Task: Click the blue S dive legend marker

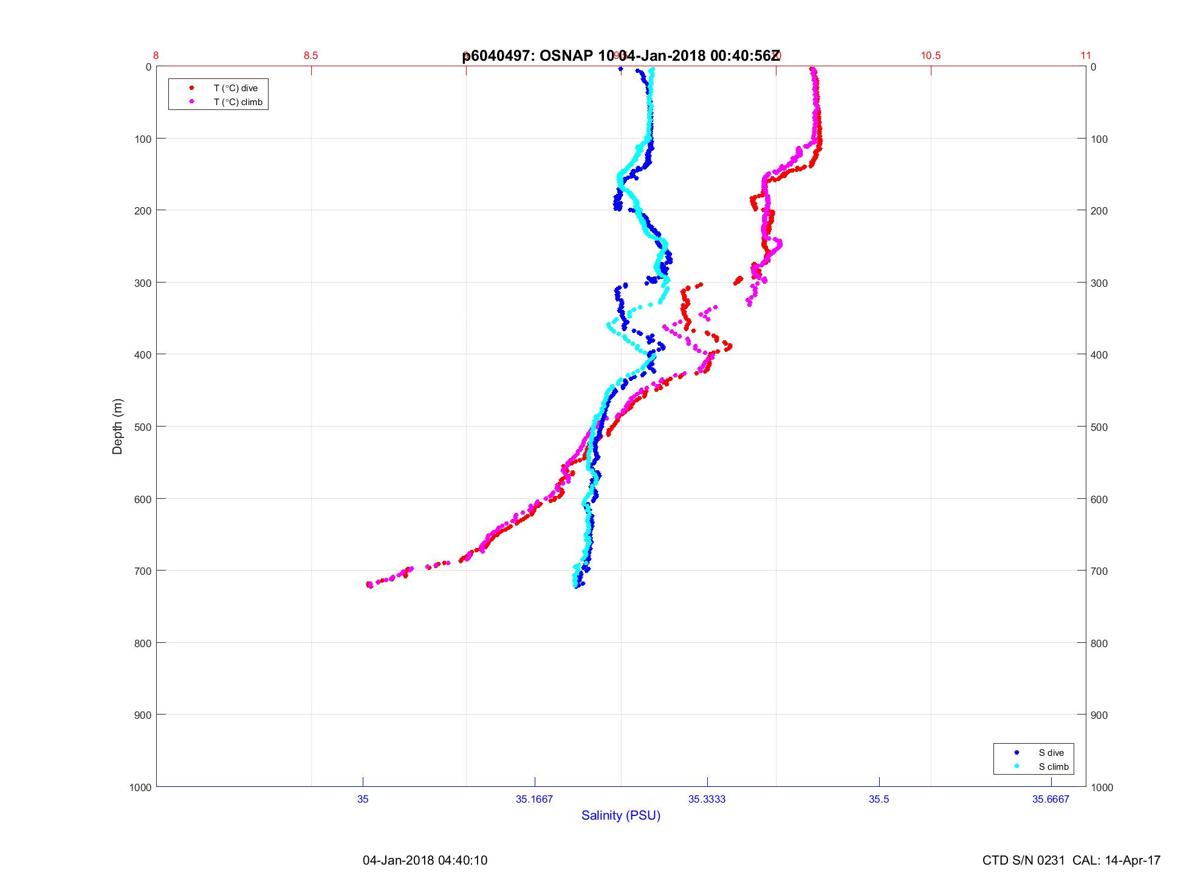Action: (x=1016, y=752)
